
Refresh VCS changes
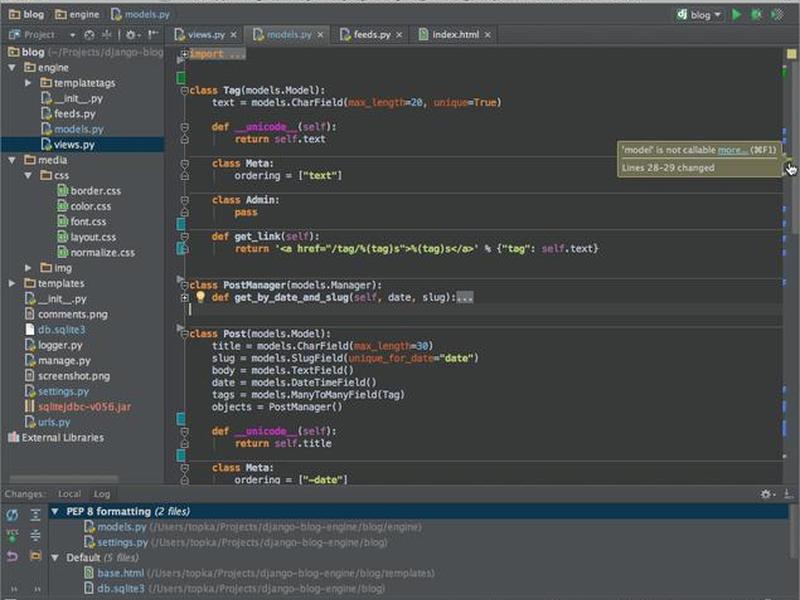[x=12, y=515]
